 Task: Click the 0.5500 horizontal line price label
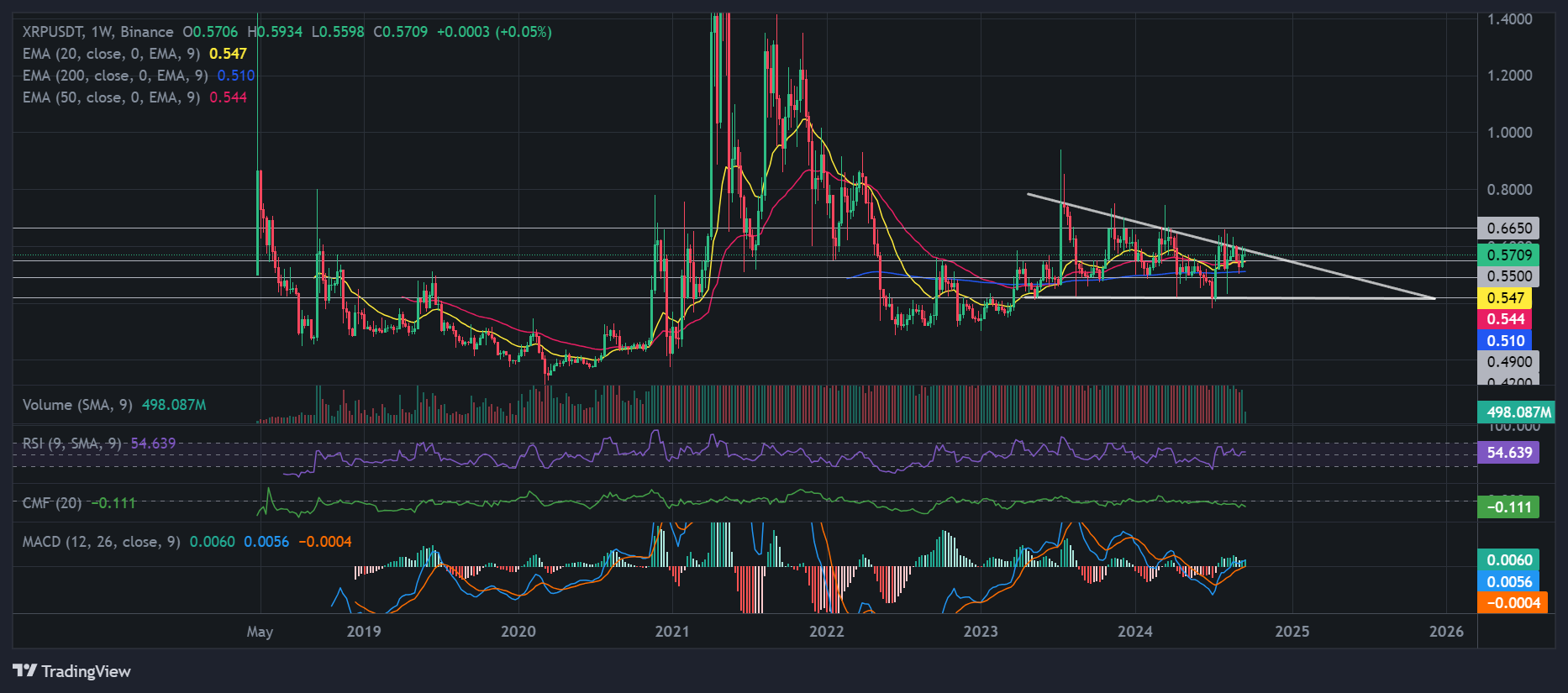(1510, 276)
